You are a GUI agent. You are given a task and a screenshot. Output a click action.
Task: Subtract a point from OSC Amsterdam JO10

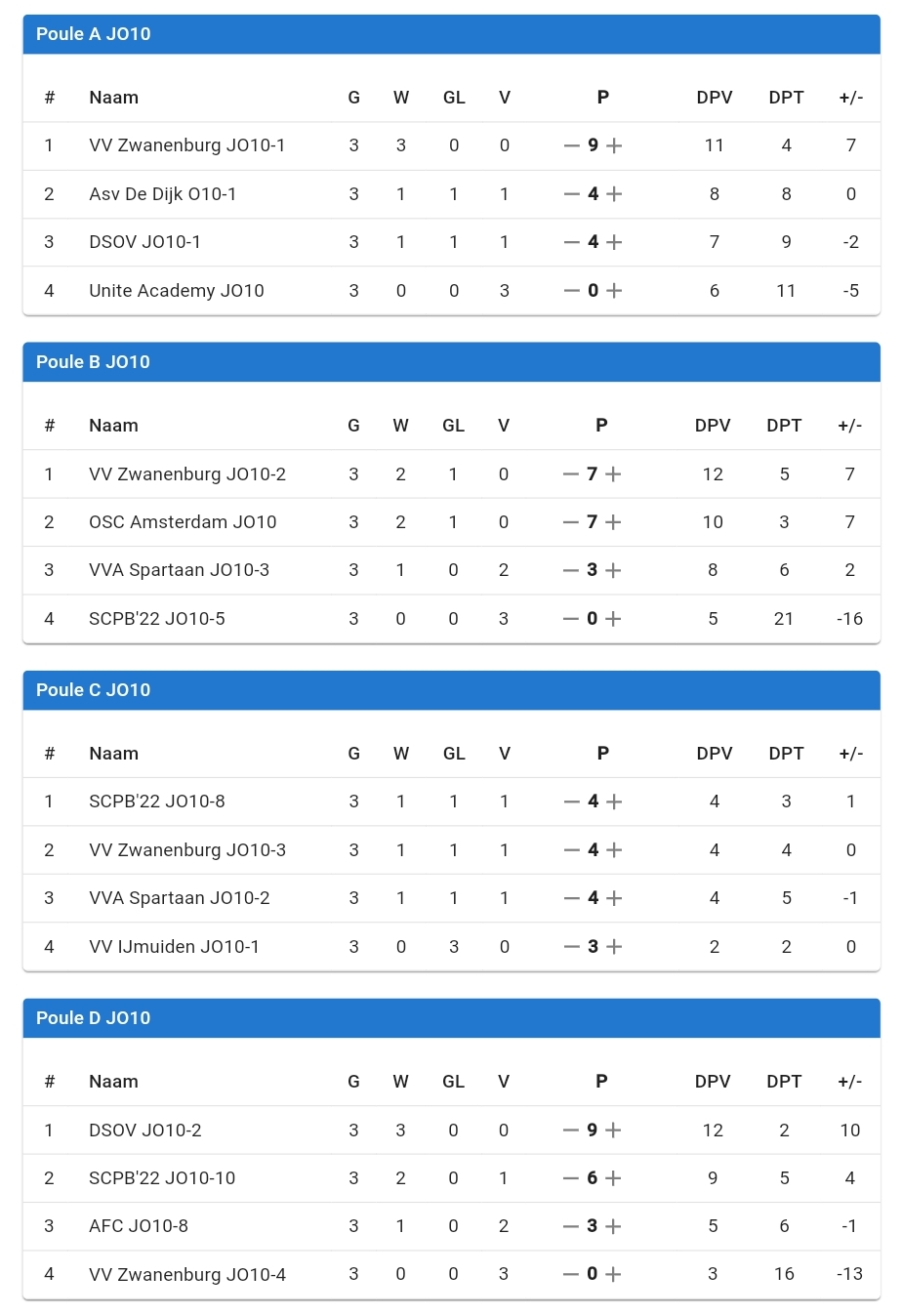click(x=571, y=522)
